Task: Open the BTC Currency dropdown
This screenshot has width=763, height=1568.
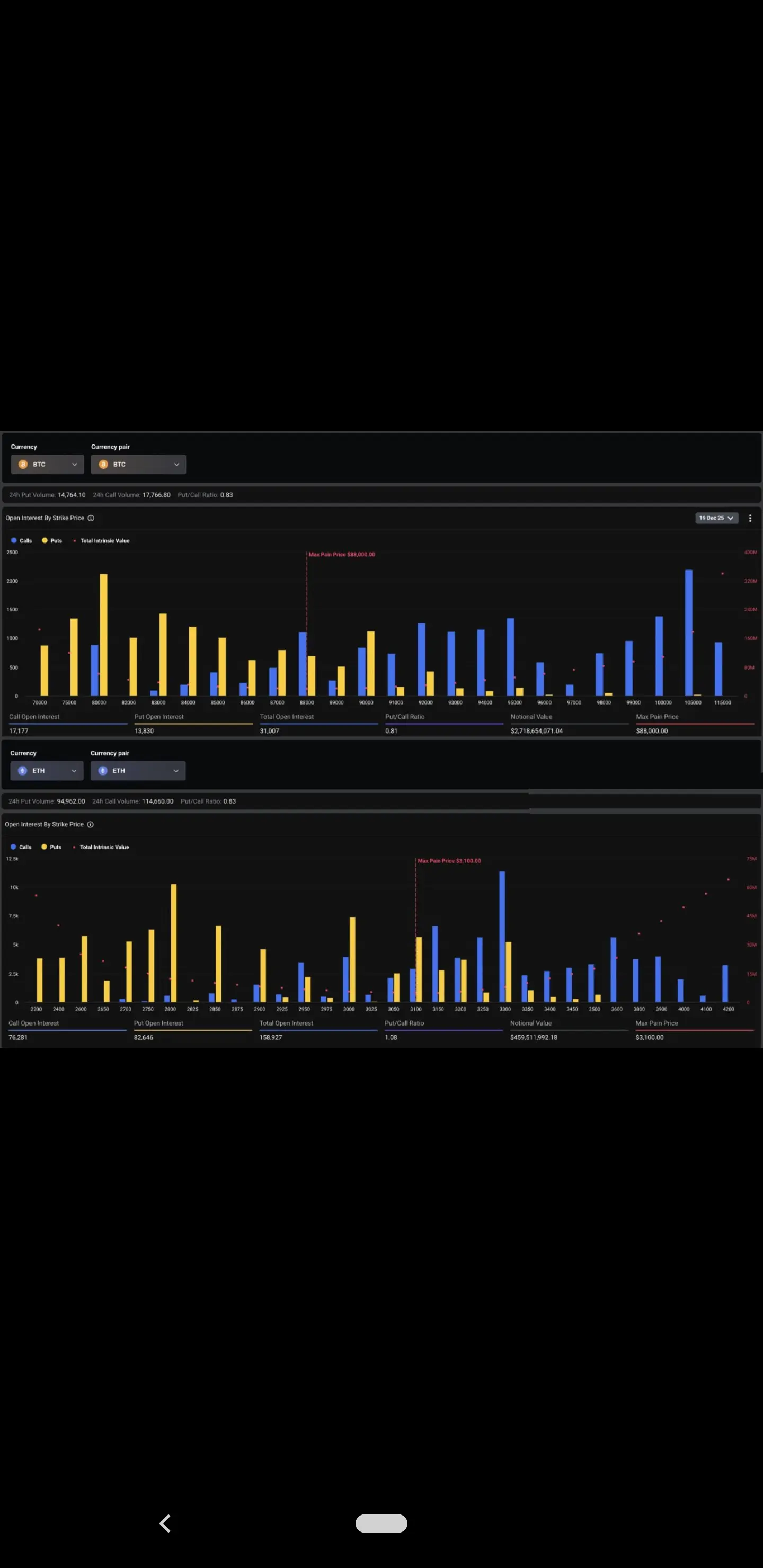Action: pos(48,464)
